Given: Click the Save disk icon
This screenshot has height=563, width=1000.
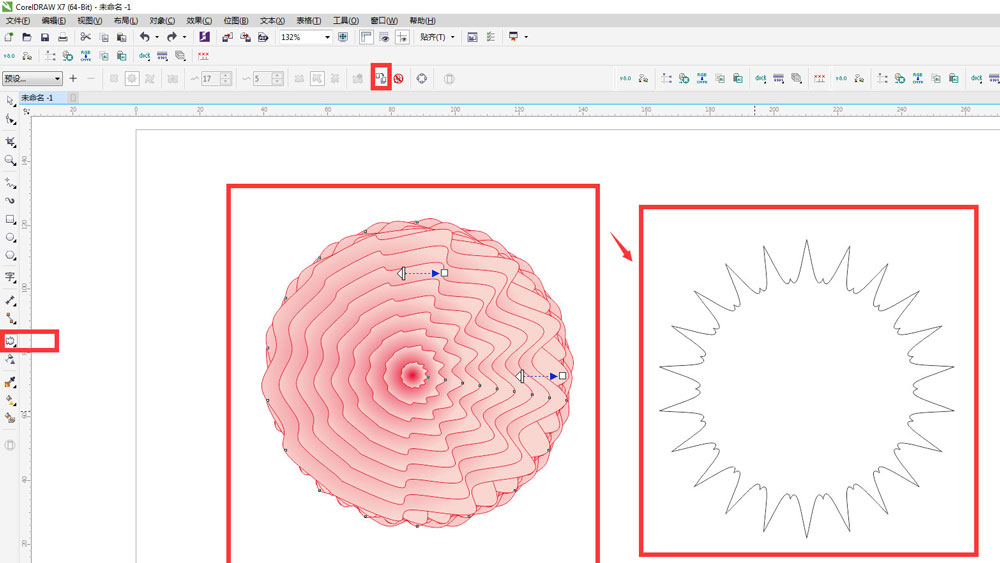Looking at the screenshot, I should point(44,37).
